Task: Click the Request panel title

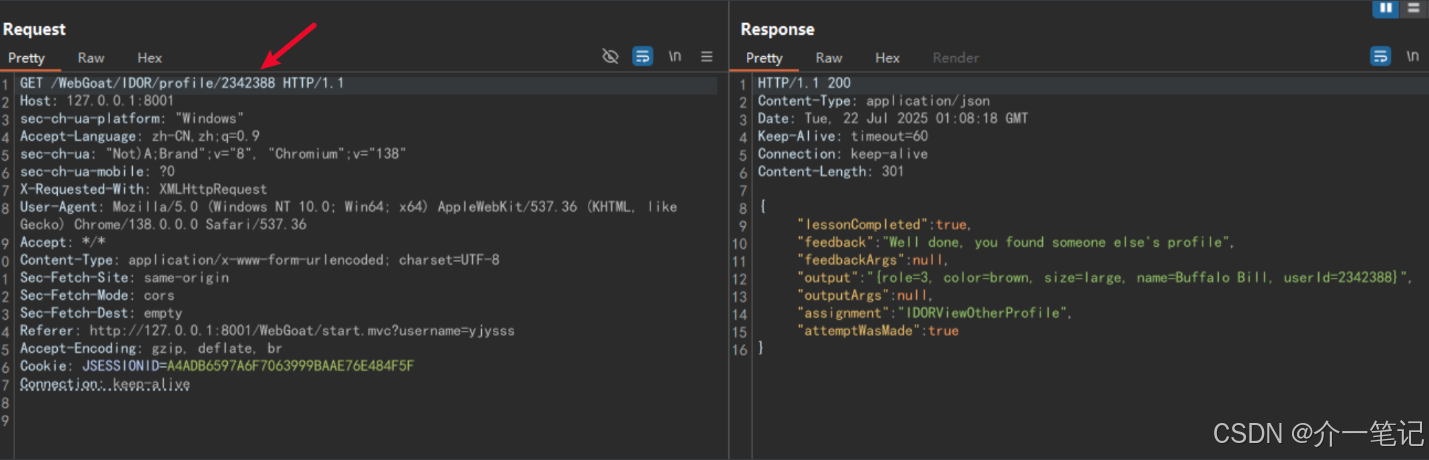Action: (34, 30)
